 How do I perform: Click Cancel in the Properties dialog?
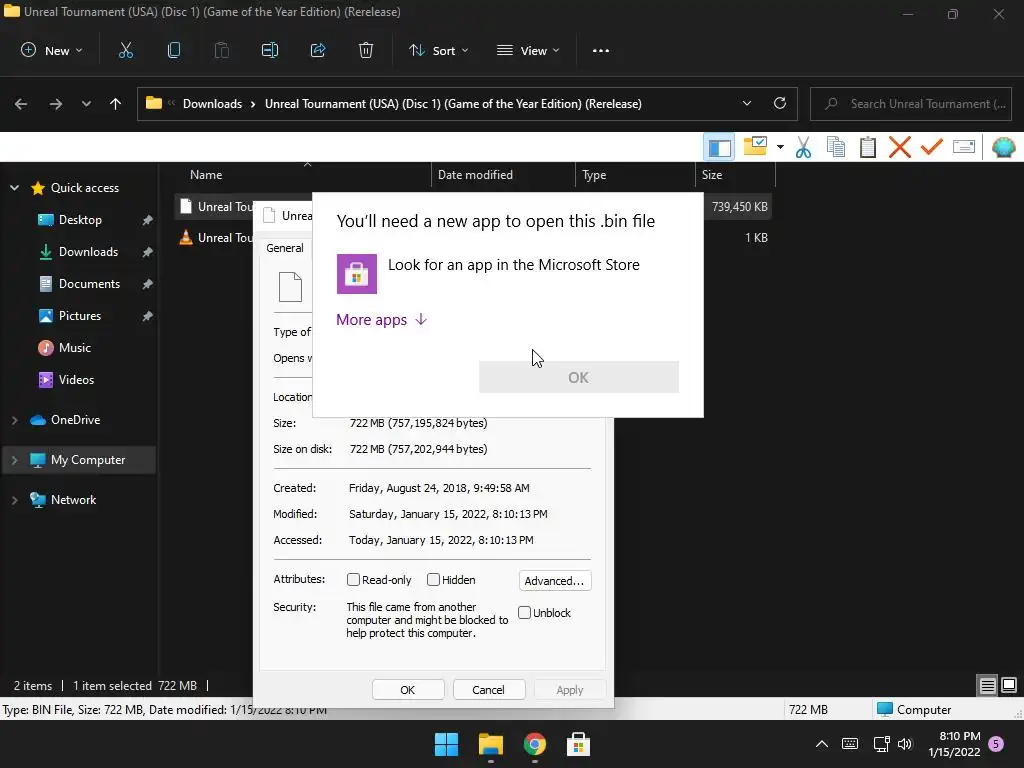click(488, 690)
